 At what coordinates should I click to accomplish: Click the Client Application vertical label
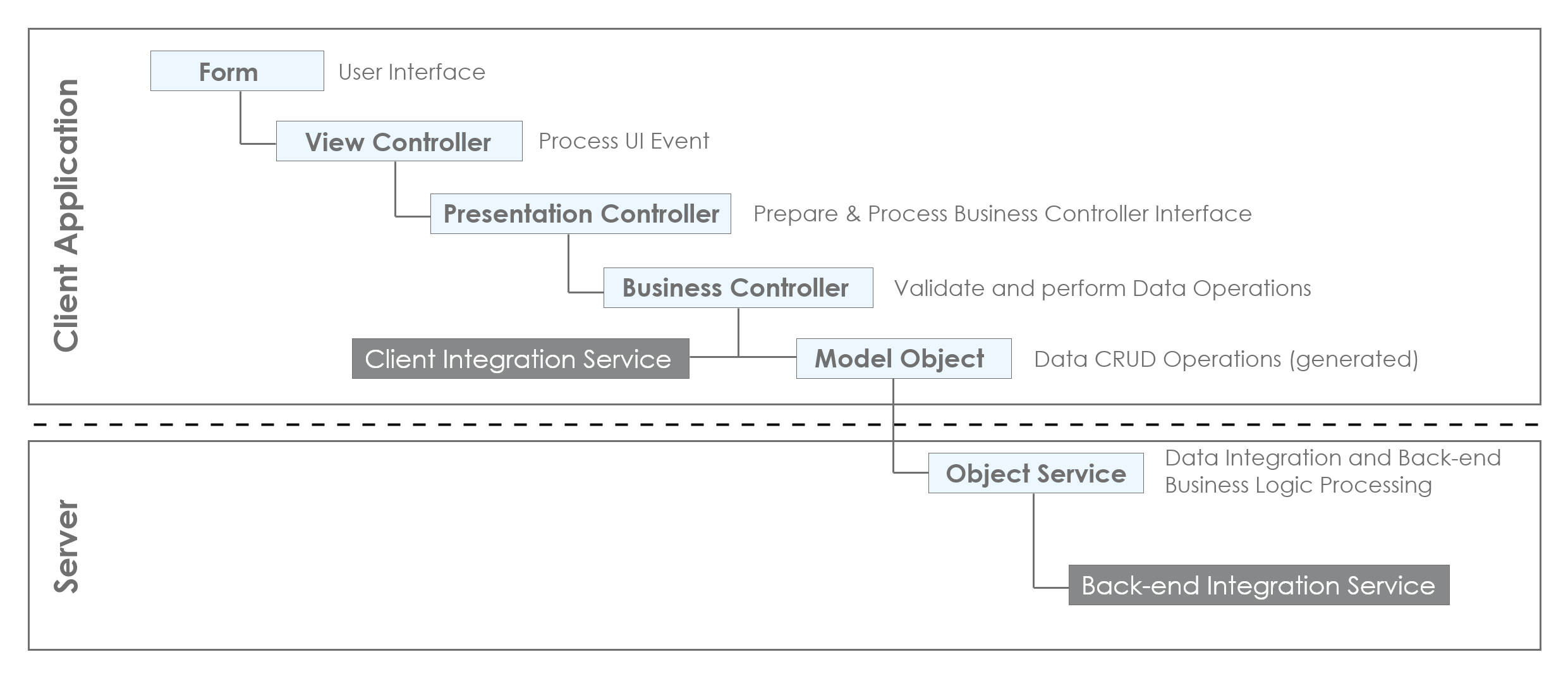pos(66,215)
